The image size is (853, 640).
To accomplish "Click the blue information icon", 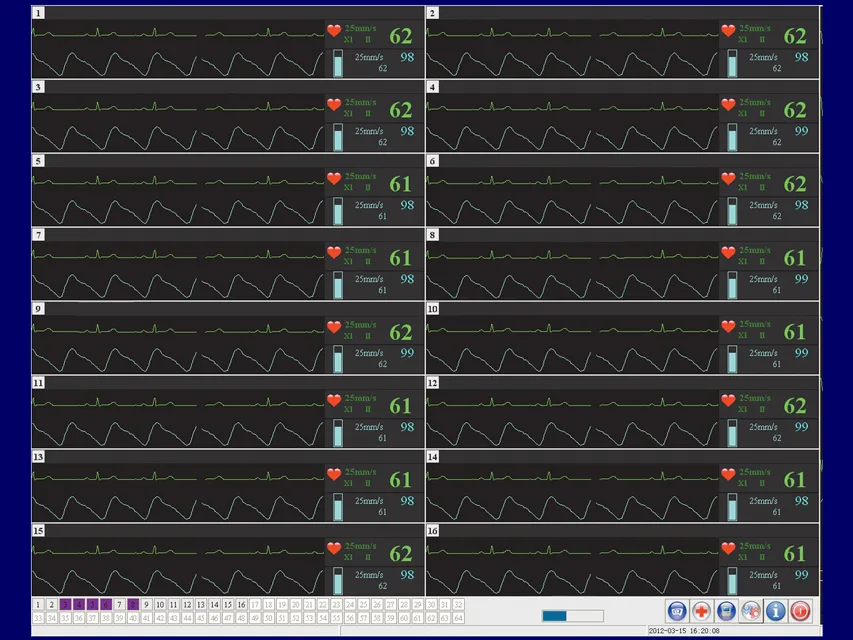I will tap(775, 611).
